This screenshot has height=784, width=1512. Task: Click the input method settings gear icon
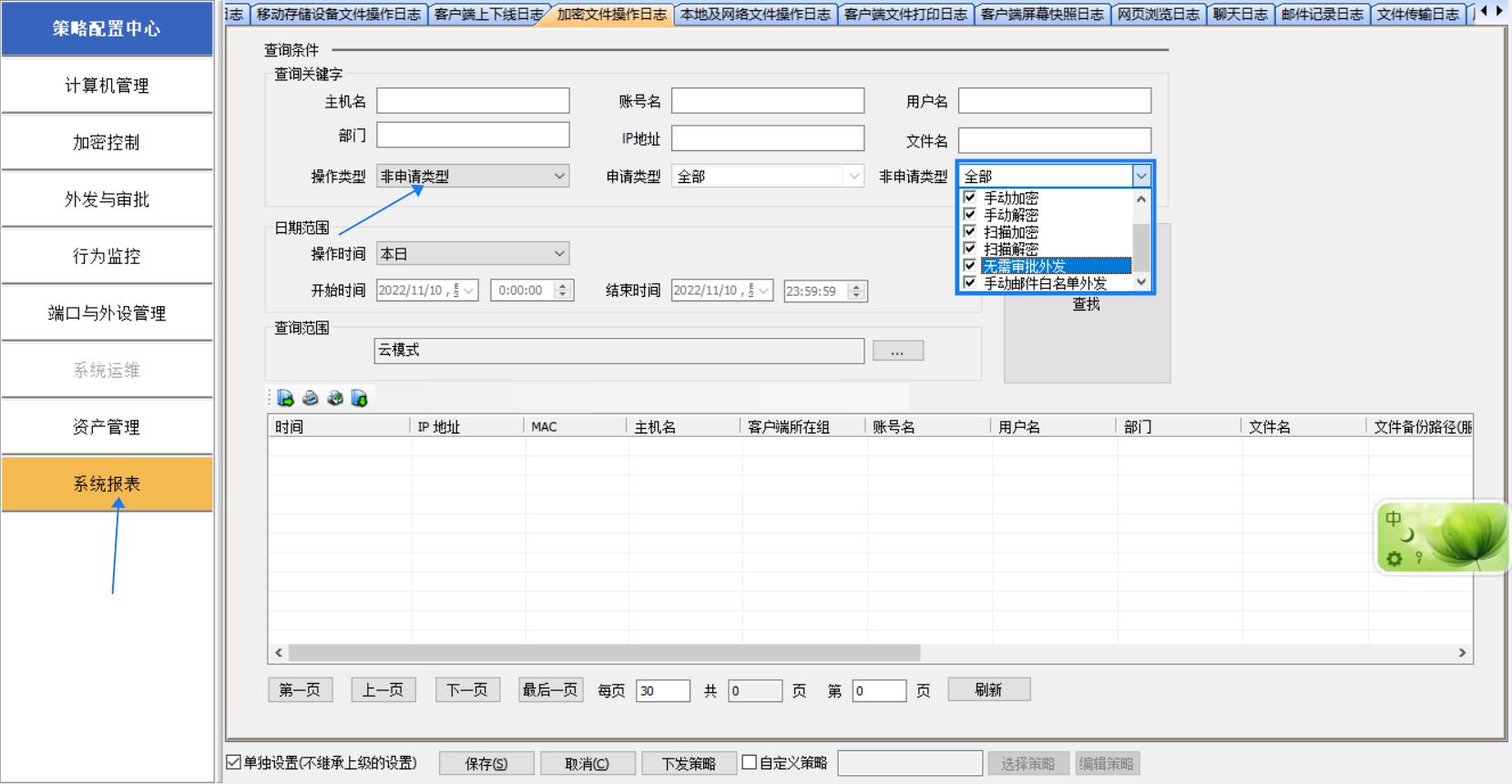pos(1394,558)
